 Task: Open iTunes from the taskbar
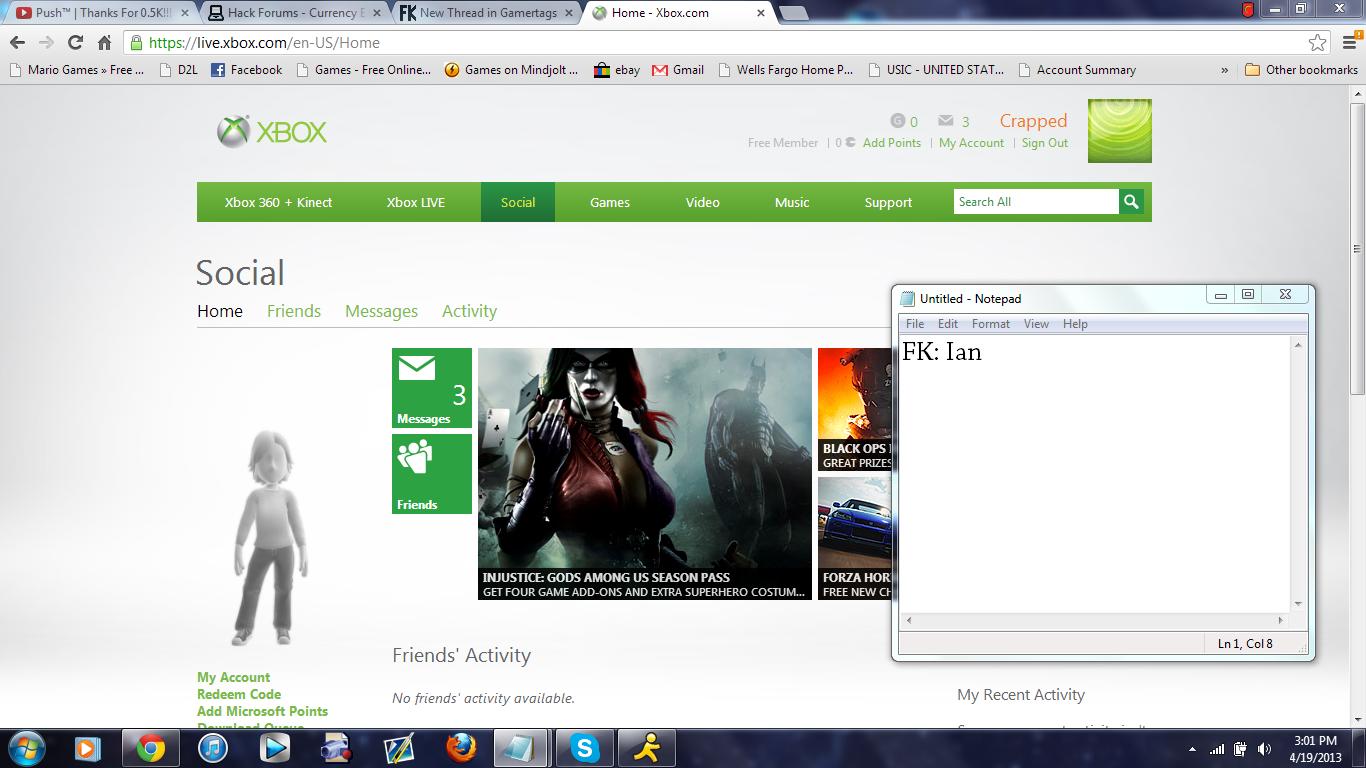click(x=213, y=748)
